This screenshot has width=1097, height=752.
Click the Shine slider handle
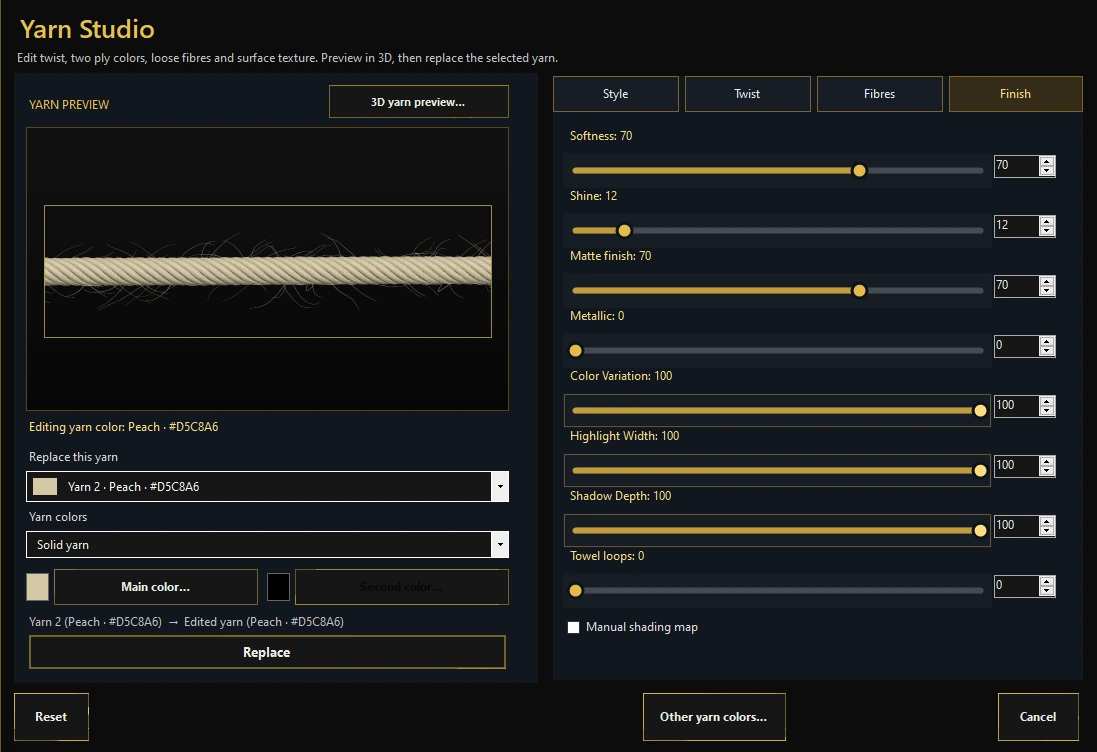(624, 231)
